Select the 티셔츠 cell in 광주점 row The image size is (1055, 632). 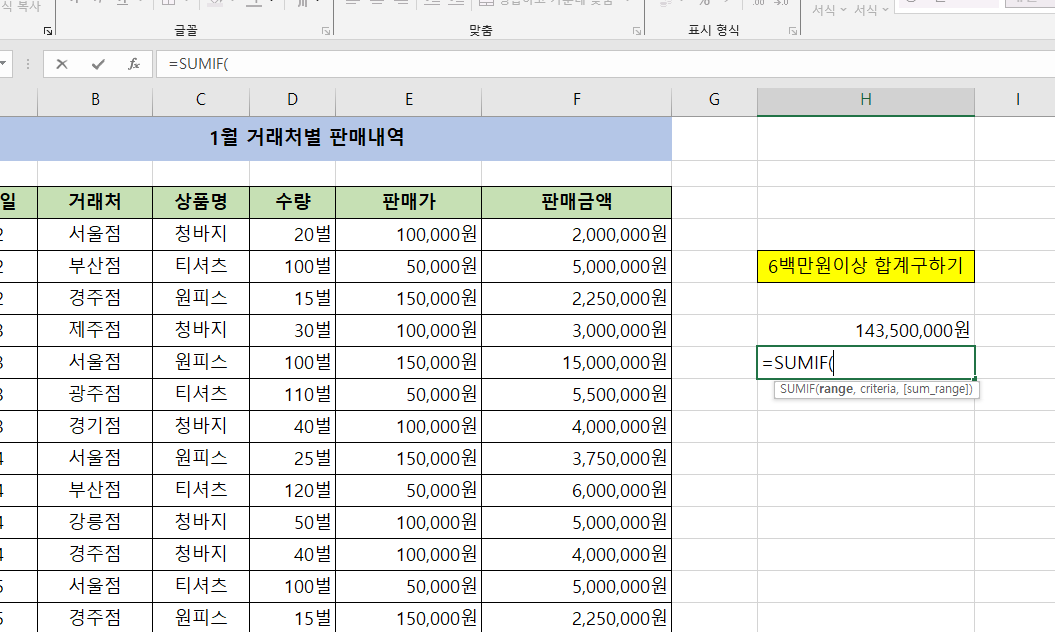[x=201, y=394]
